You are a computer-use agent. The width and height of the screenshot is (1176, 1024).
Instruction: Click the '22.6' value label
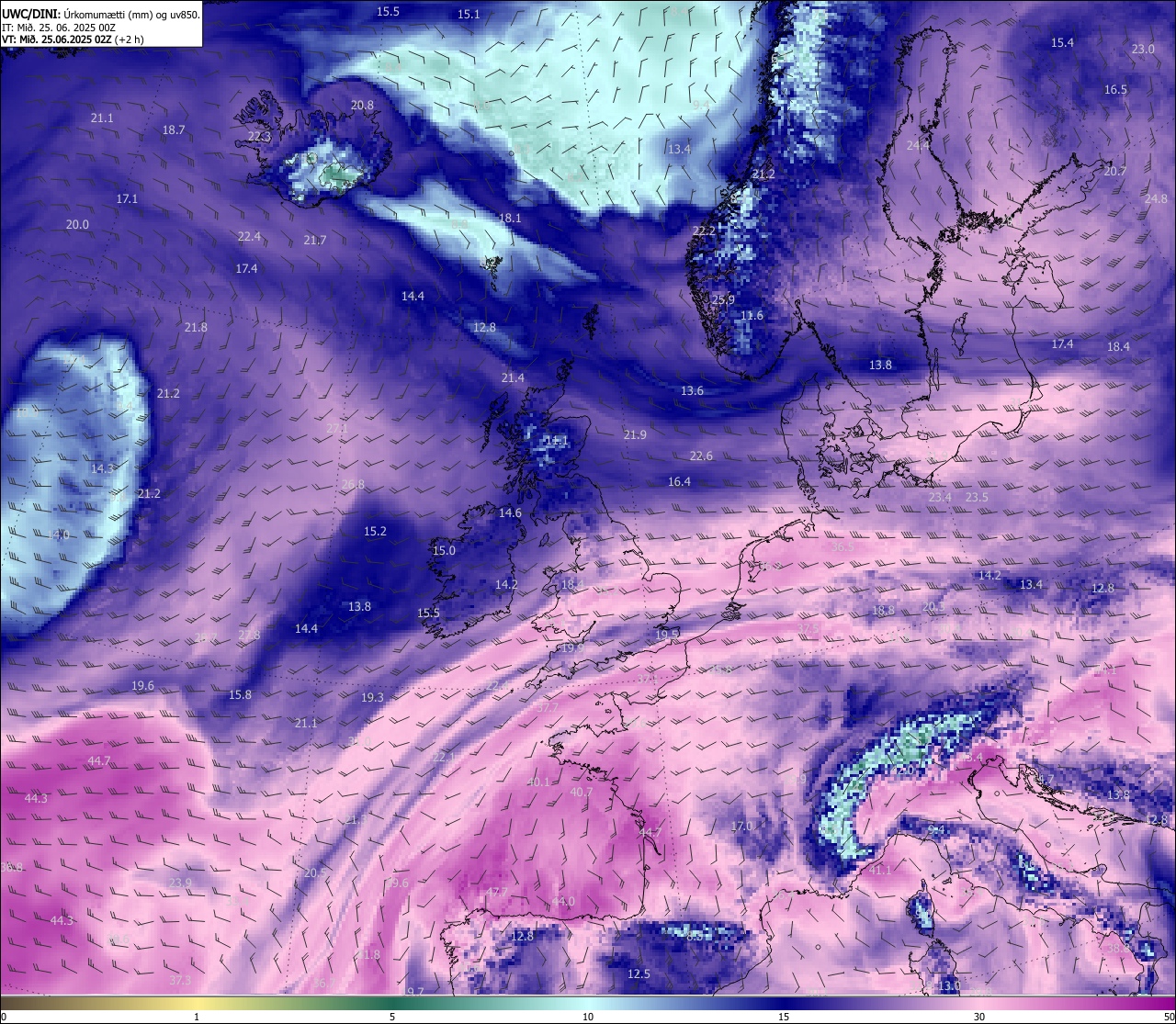pyautogui.click(x=701, y=456)
